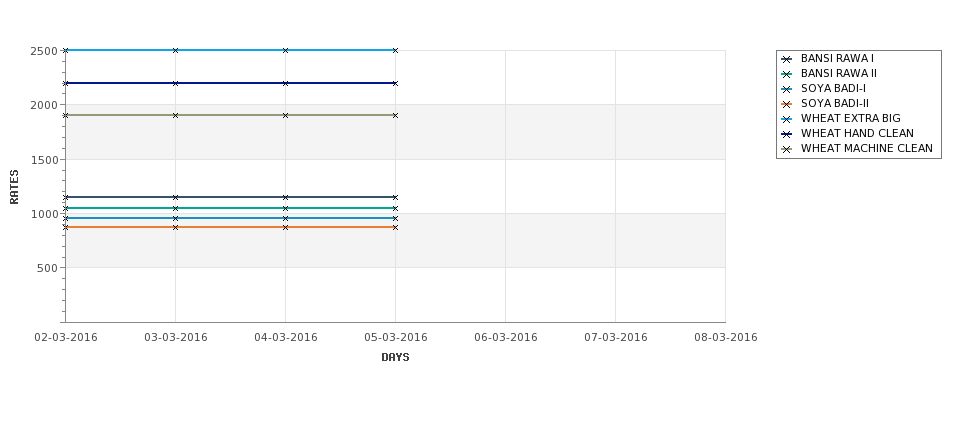This screenshot has width=975, height=429.
Task: Select the SOYA BADI-II legend label
Action: 834,103
